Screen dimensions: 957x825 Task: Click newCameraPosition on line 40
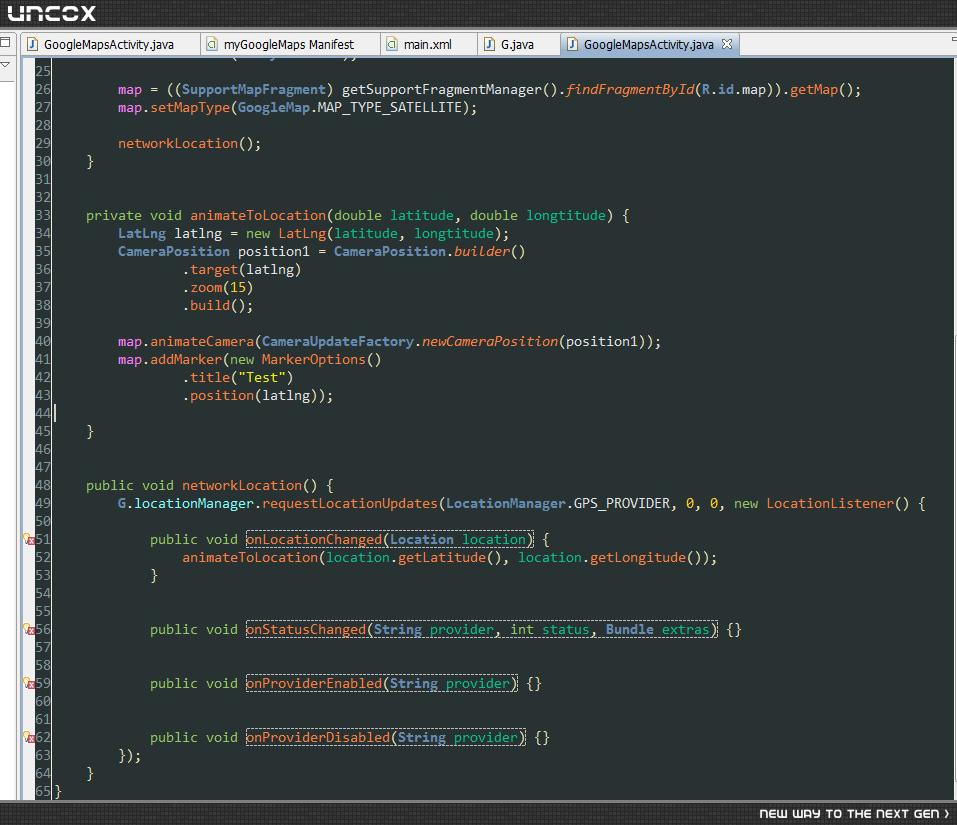[489, 342]
